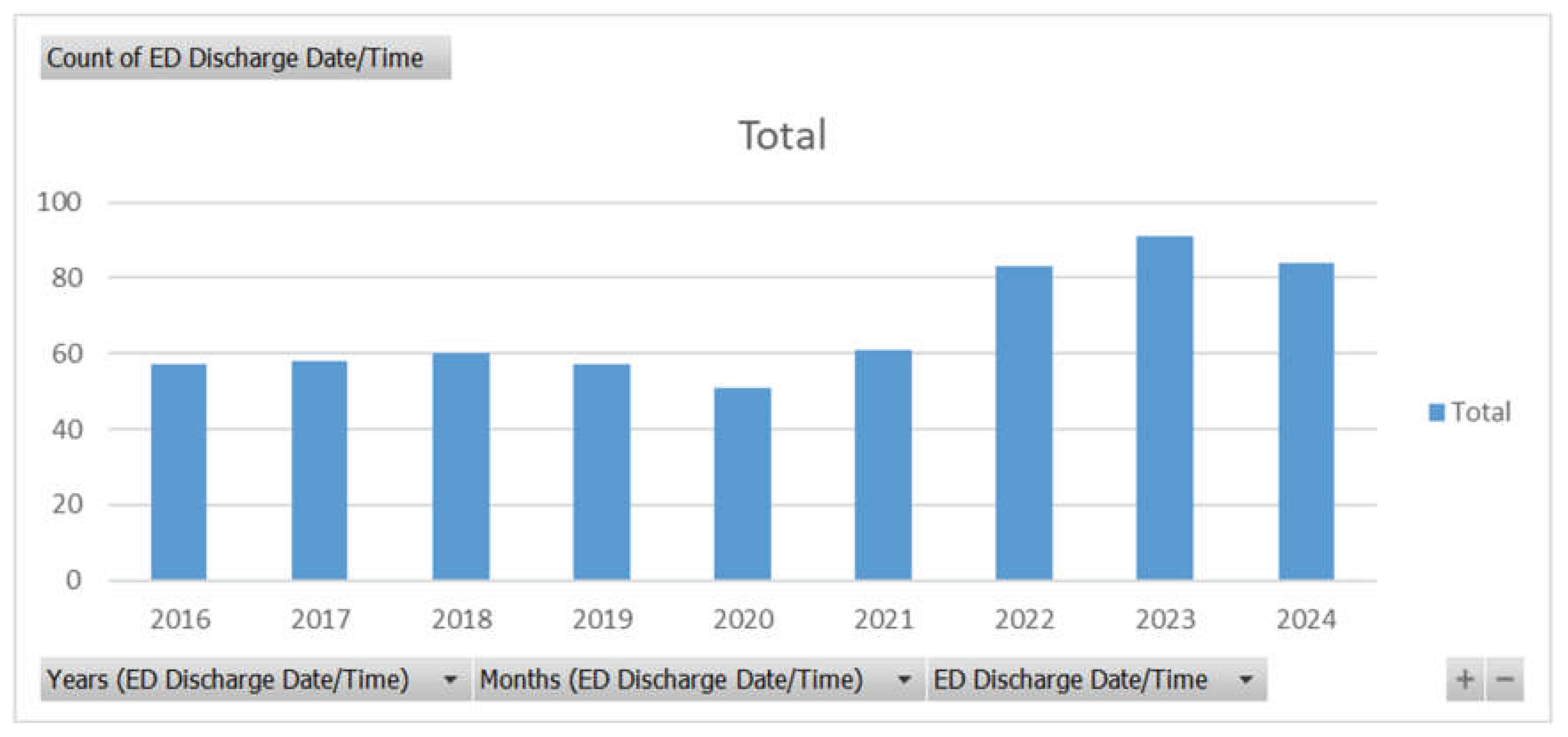Click the 2018 bar

tap(461, 466)
